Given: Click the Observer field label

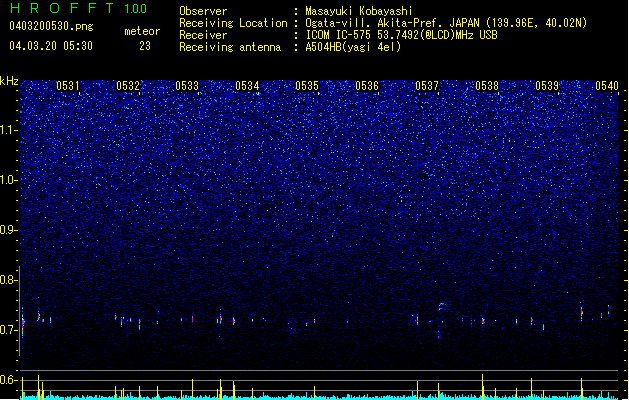Looking at the screenshot, I should pos(203,11).
